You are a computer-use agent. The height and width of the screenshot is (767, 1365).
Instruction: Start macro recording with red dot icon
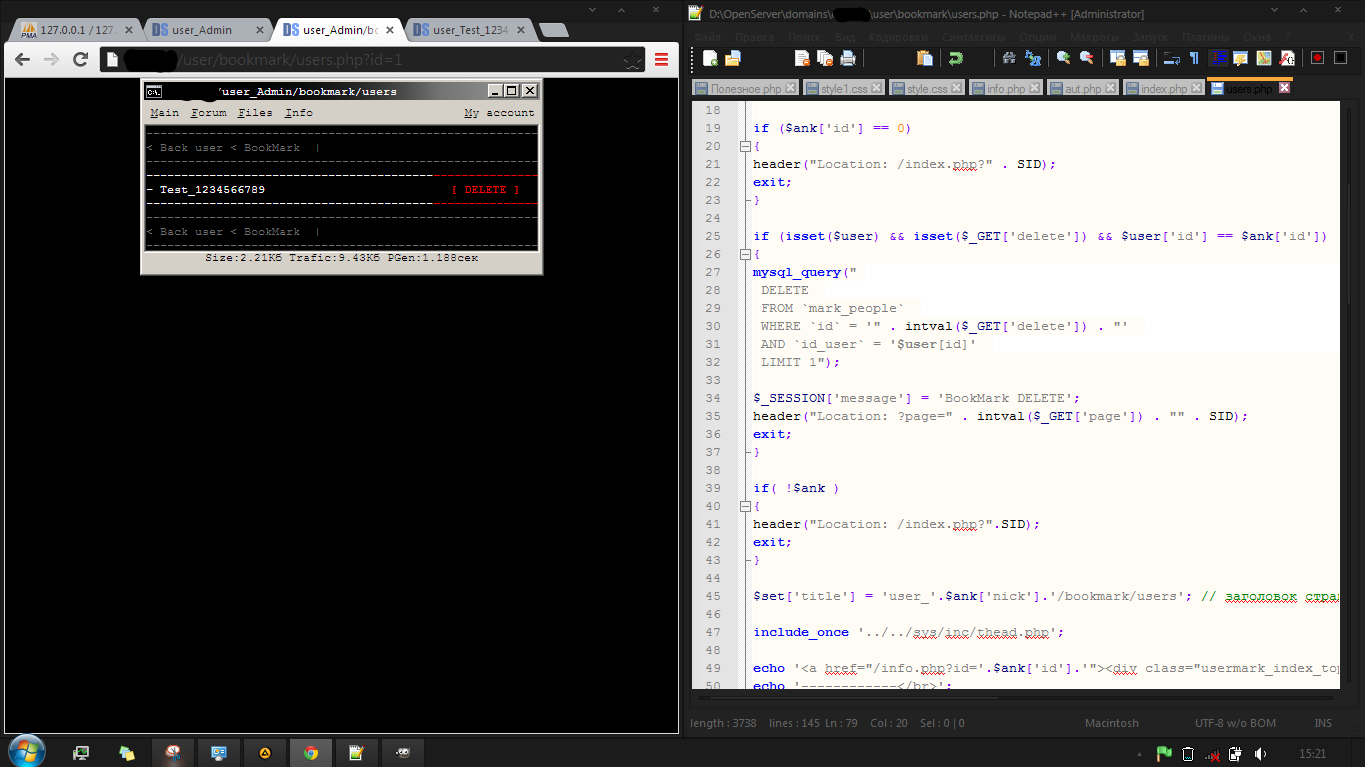(1317, 58)
